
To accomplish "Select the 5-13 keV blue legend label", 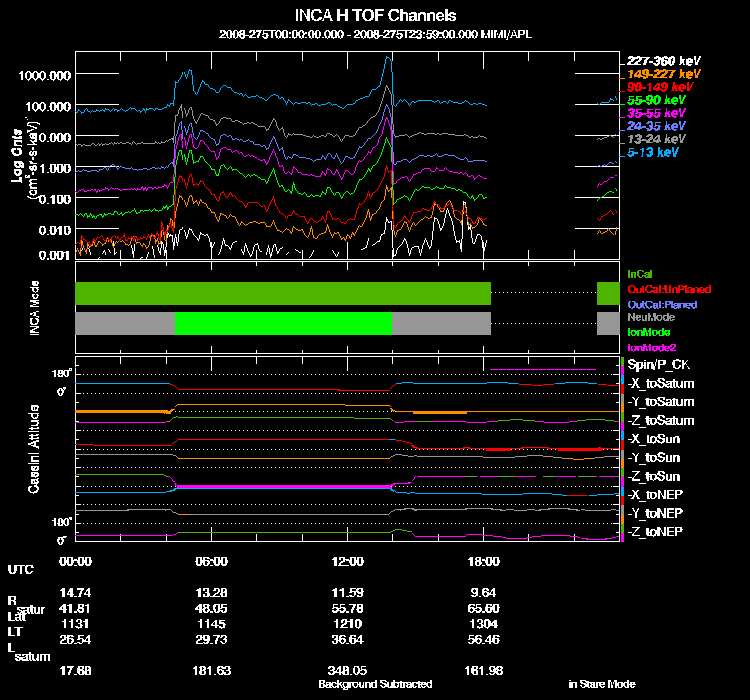I will pyautogui.click(x=652, y=153).
